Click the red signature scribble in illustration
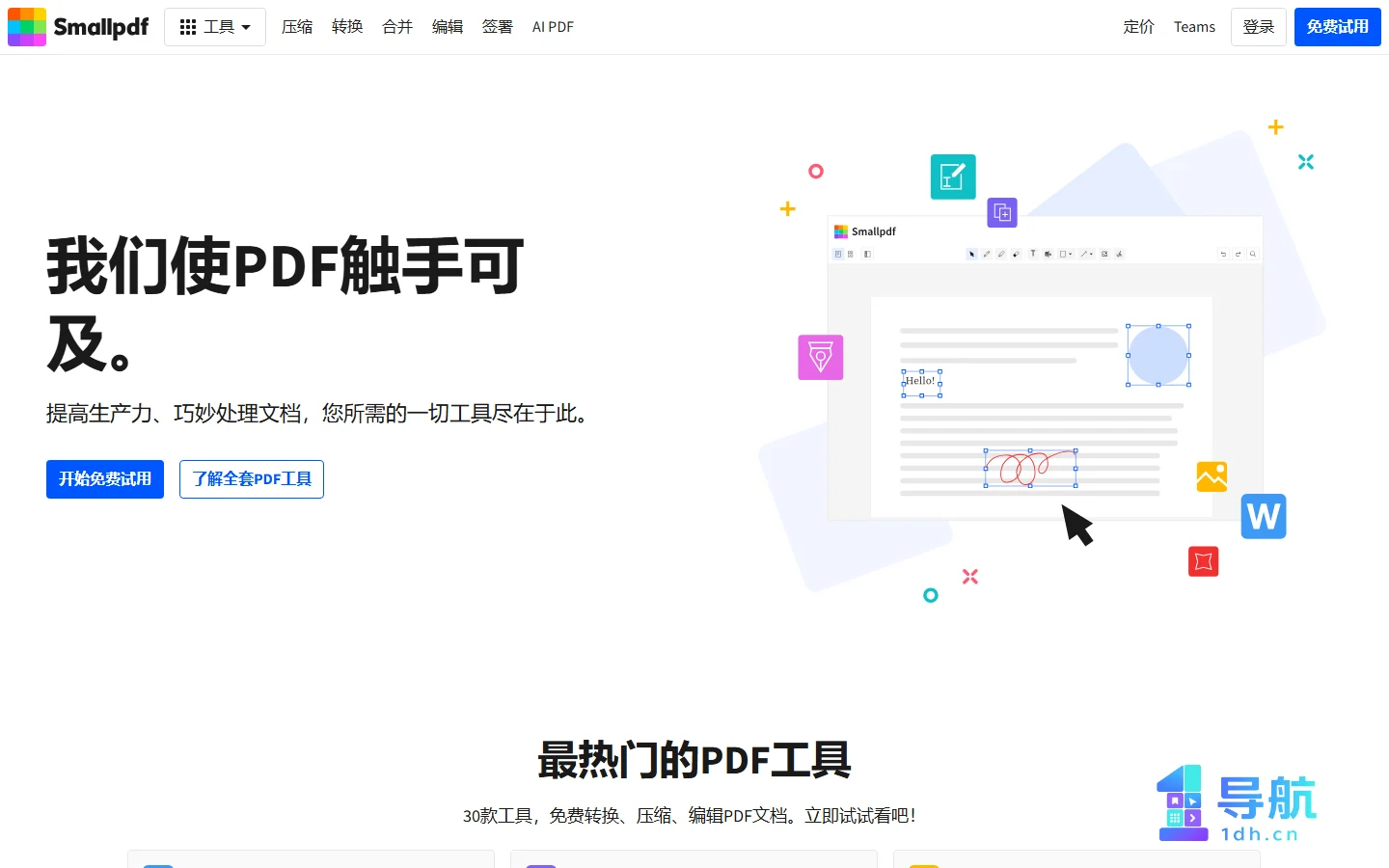This screenshot has height=868, width=1389. coord(1029,468)
